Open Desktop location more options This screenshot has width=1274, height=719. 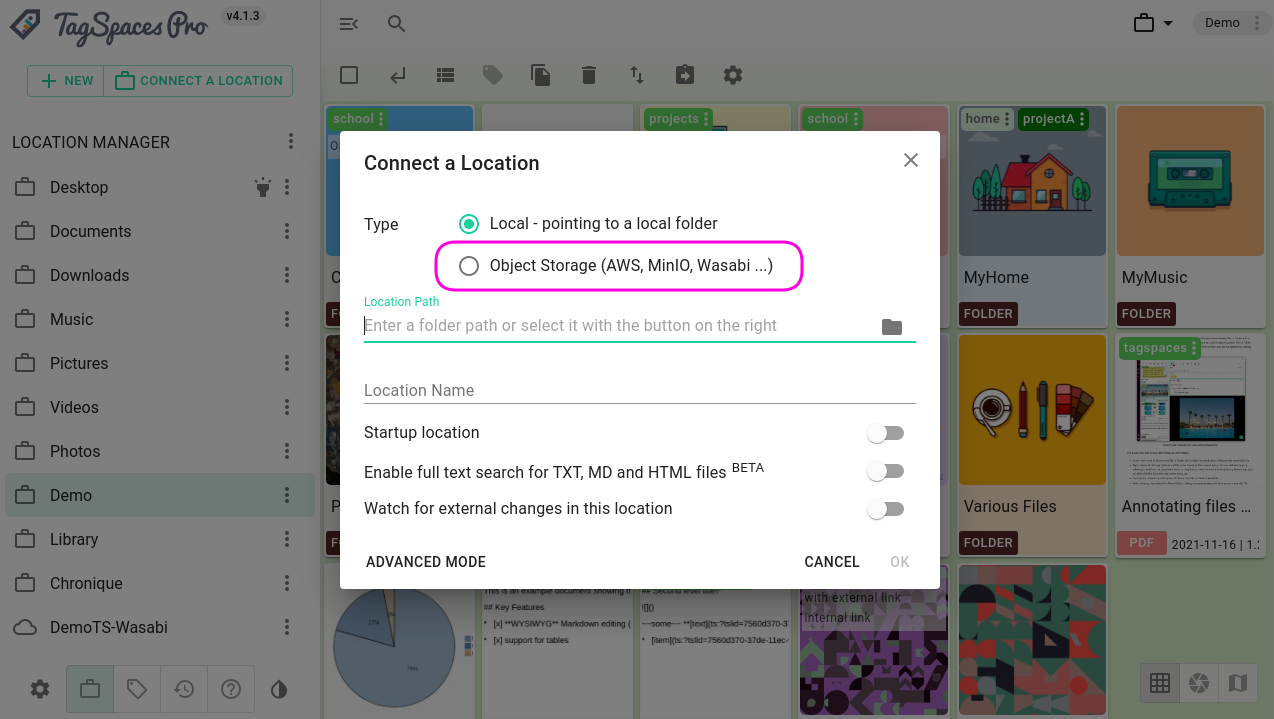tap(287, 187)
